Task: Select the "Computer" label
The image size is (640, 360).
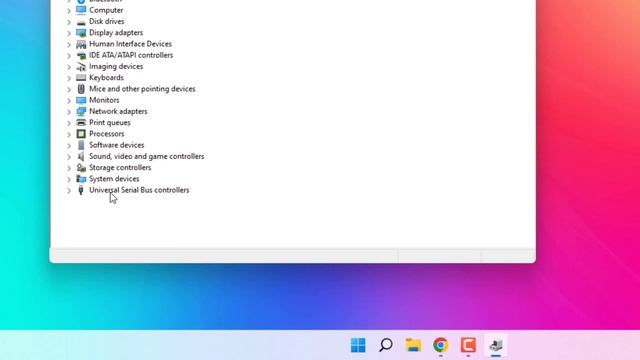Action: 106,10
